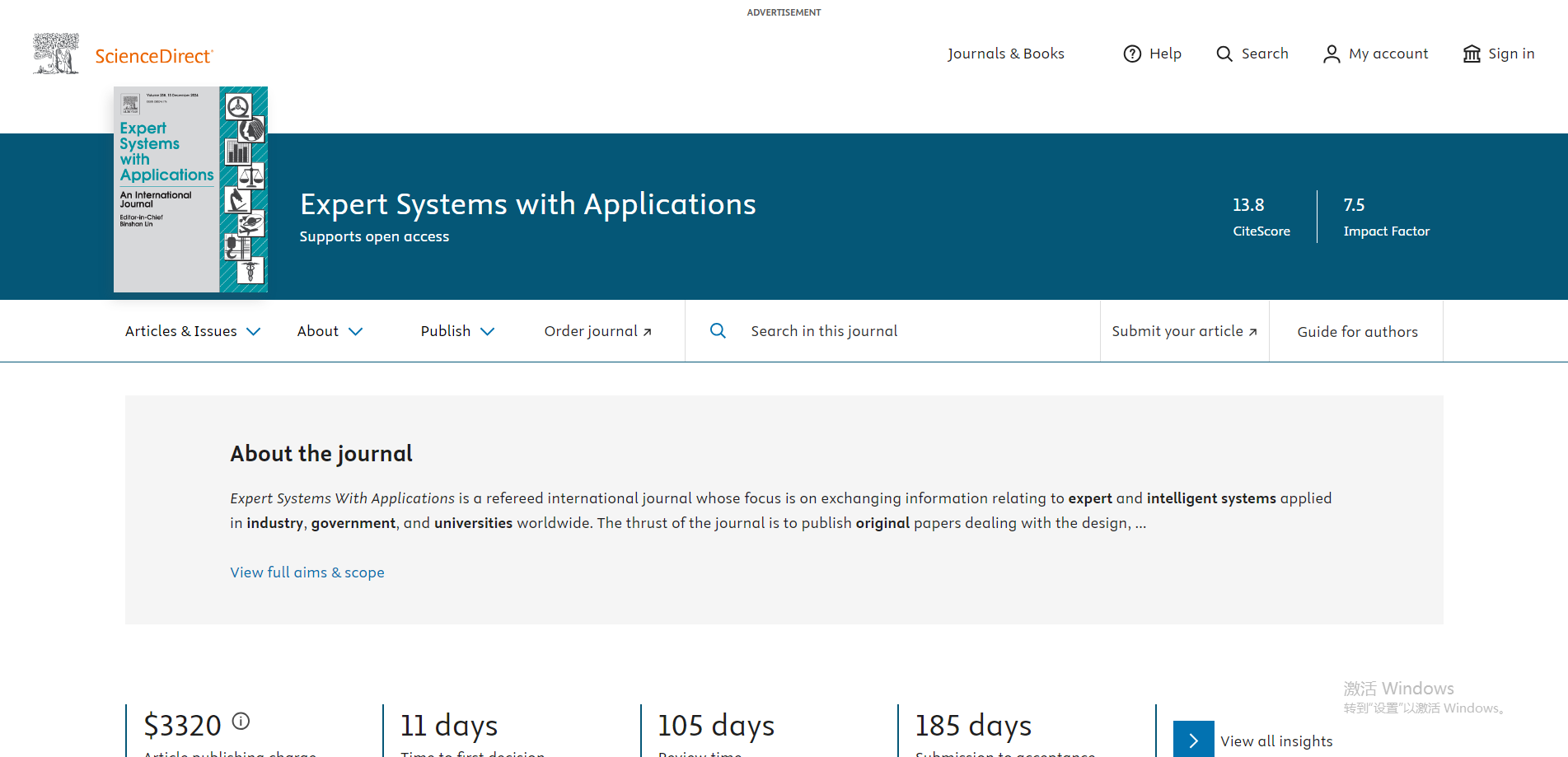Screen dimensions: 1568x757
Task: Expand the Articles & Issues dropdown
Action: (193, 331)
